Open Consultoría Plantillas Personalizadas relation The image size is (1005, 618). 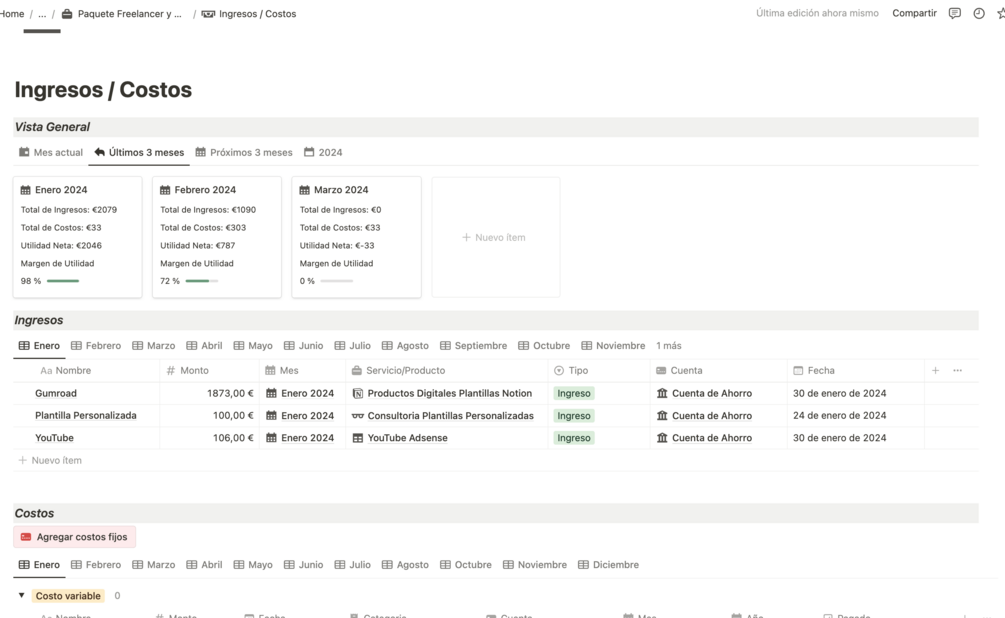coord(443,415)
